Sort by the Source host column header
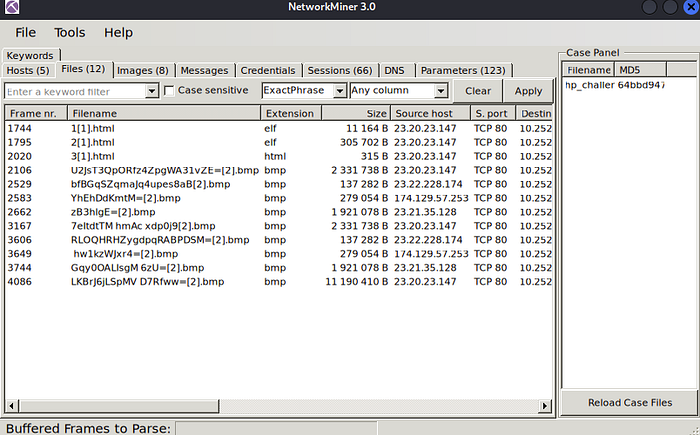 pyautogui.click(x=430, y=113)
